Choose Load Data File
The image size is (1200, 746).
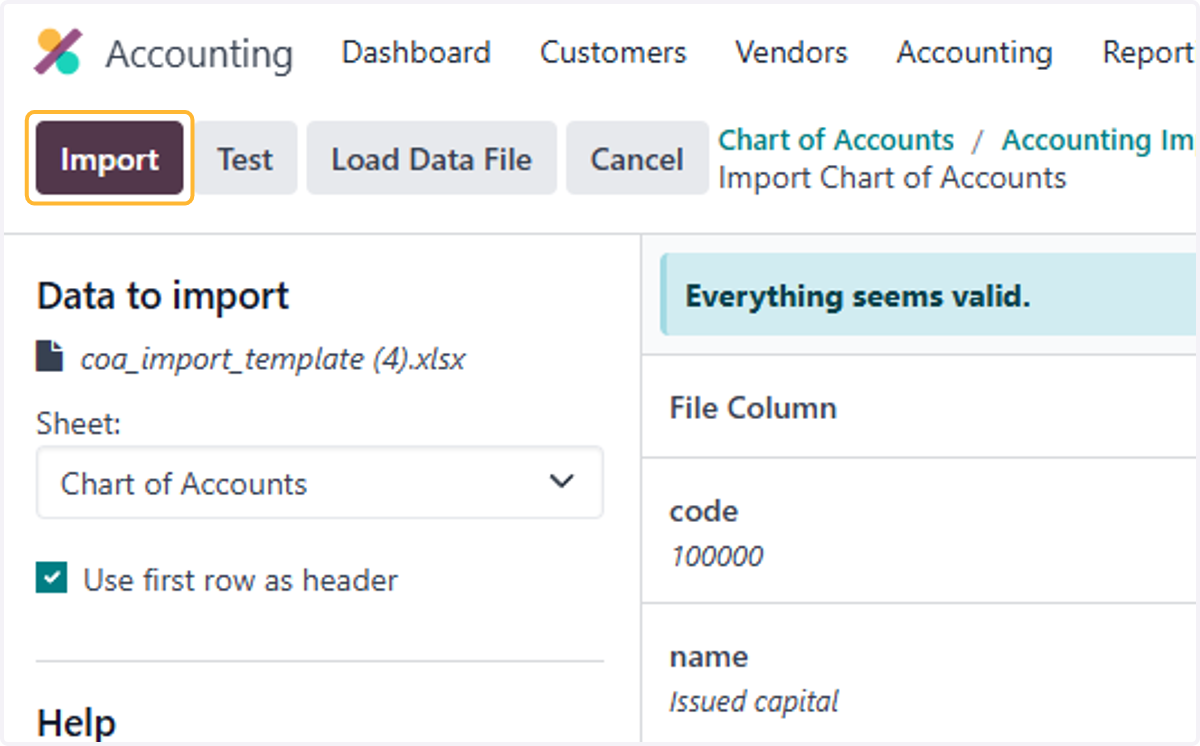coord(431,159)
